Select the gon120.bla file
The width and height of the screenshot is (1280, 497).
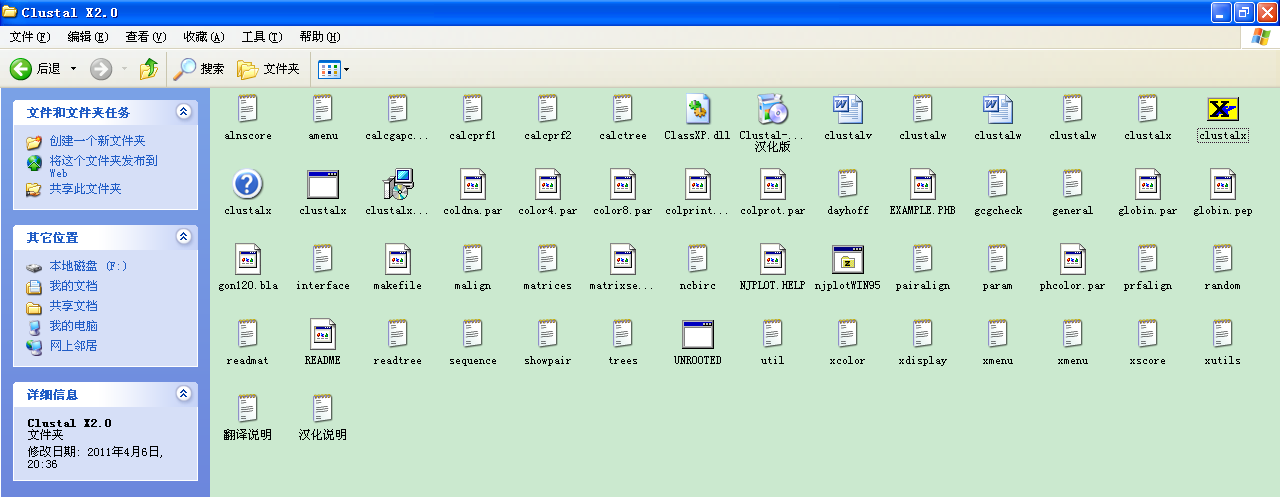247,260
